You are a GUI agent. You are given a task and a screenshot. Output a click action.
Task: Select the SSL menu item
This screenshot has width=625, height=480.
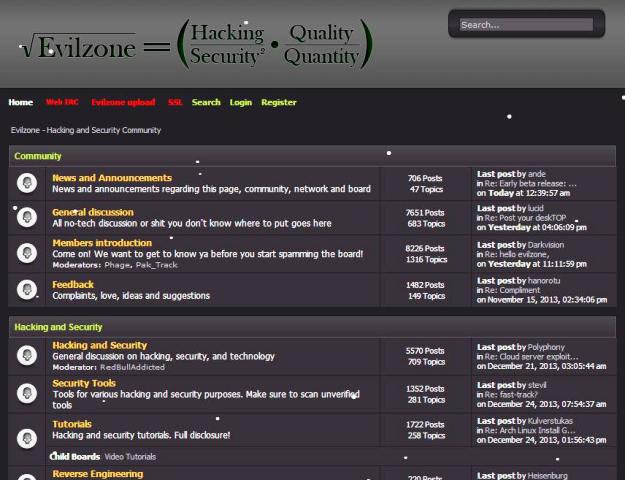click(x=175, y=102)
